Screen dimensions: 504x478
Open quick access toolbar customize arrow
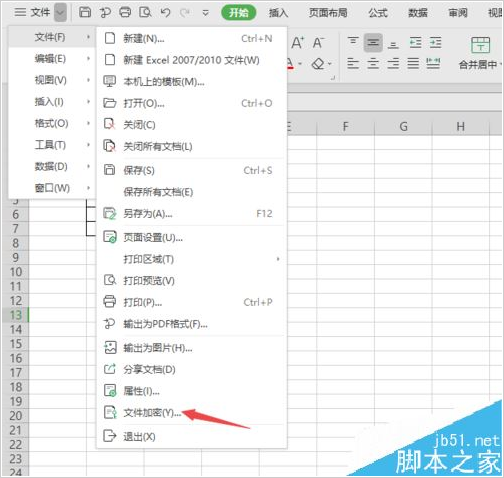click(206, 13)
